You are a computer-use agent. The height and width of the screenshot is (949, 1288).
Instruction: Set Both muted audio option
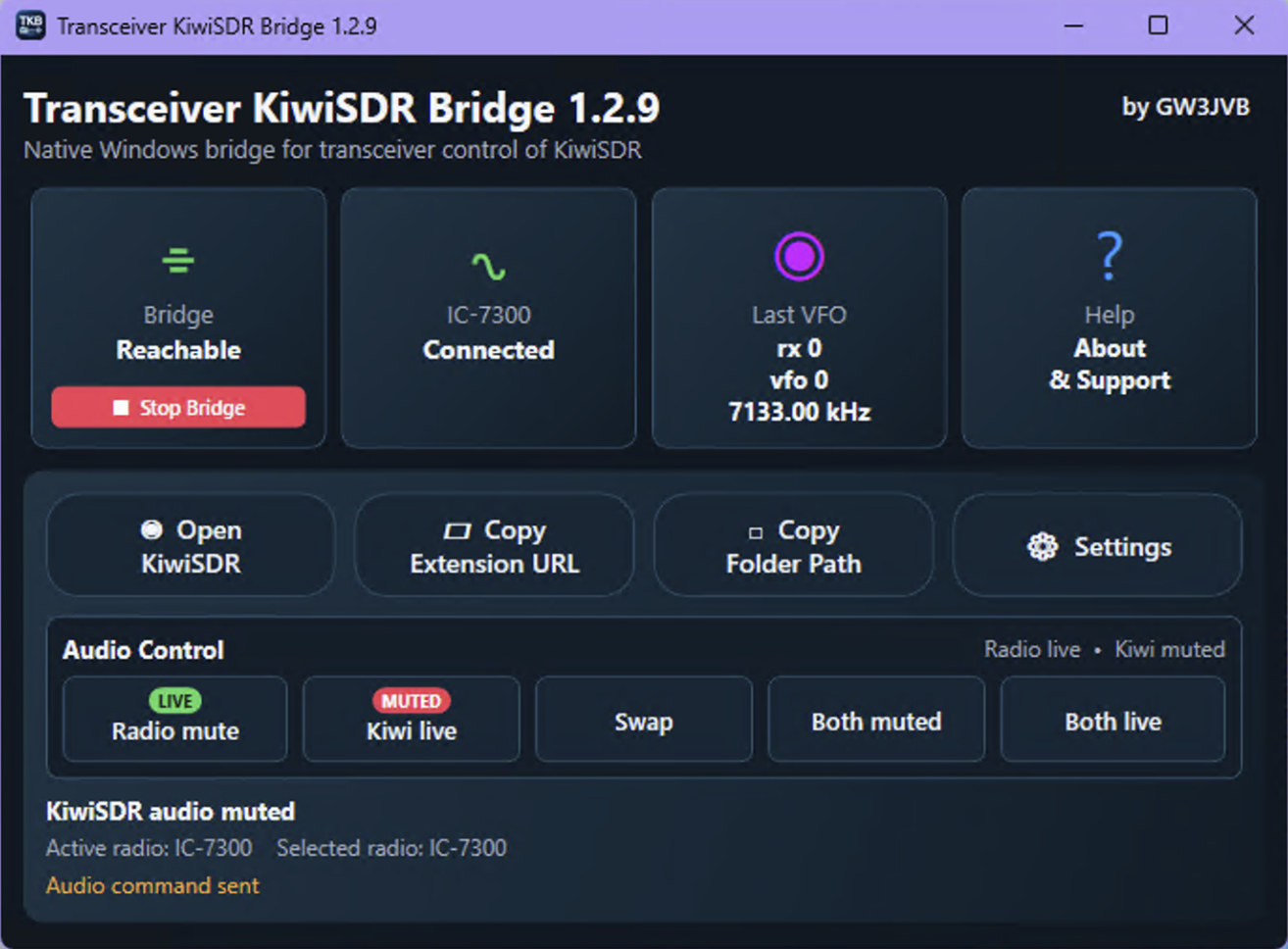tap(876, 719)
